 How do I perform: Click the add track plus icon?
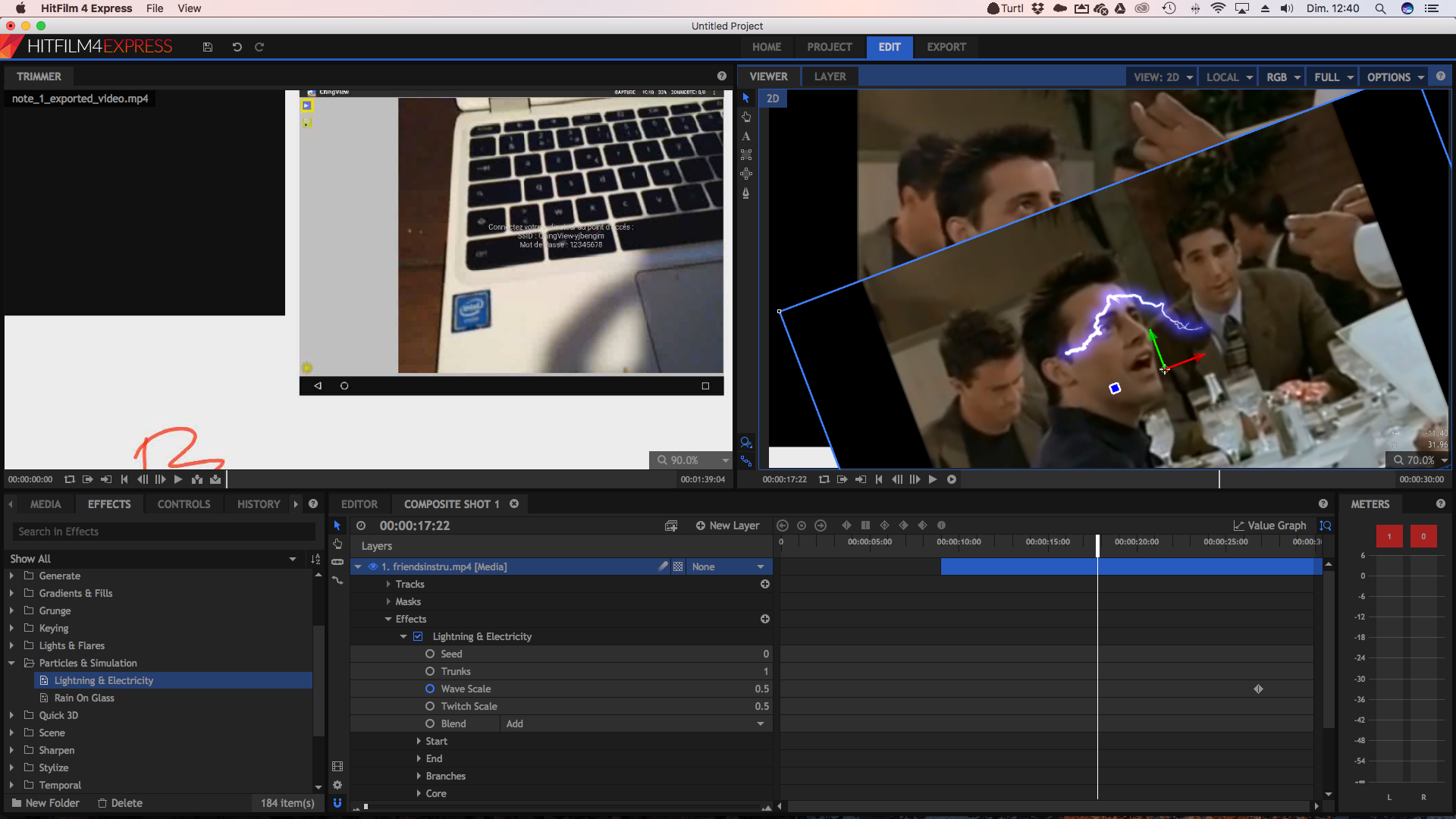click(765, 584)
